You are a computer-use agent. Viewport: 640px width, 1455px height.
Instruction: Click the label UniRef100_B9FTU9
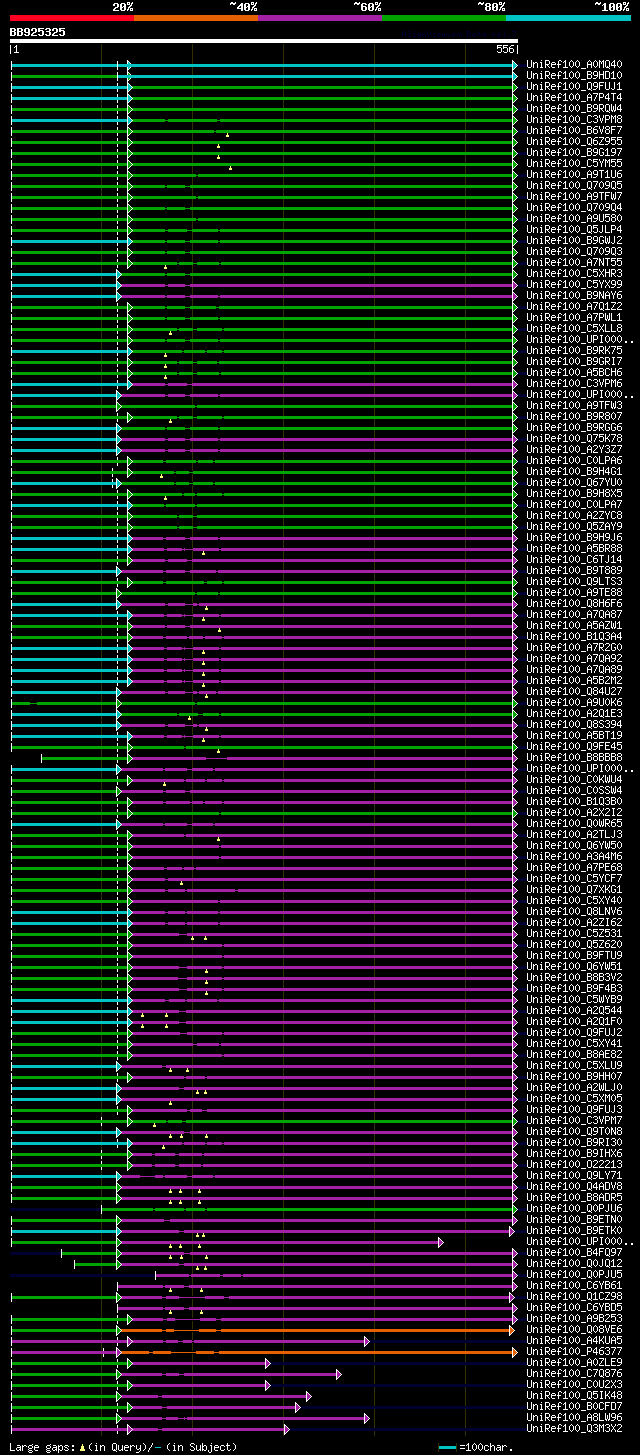574,955
